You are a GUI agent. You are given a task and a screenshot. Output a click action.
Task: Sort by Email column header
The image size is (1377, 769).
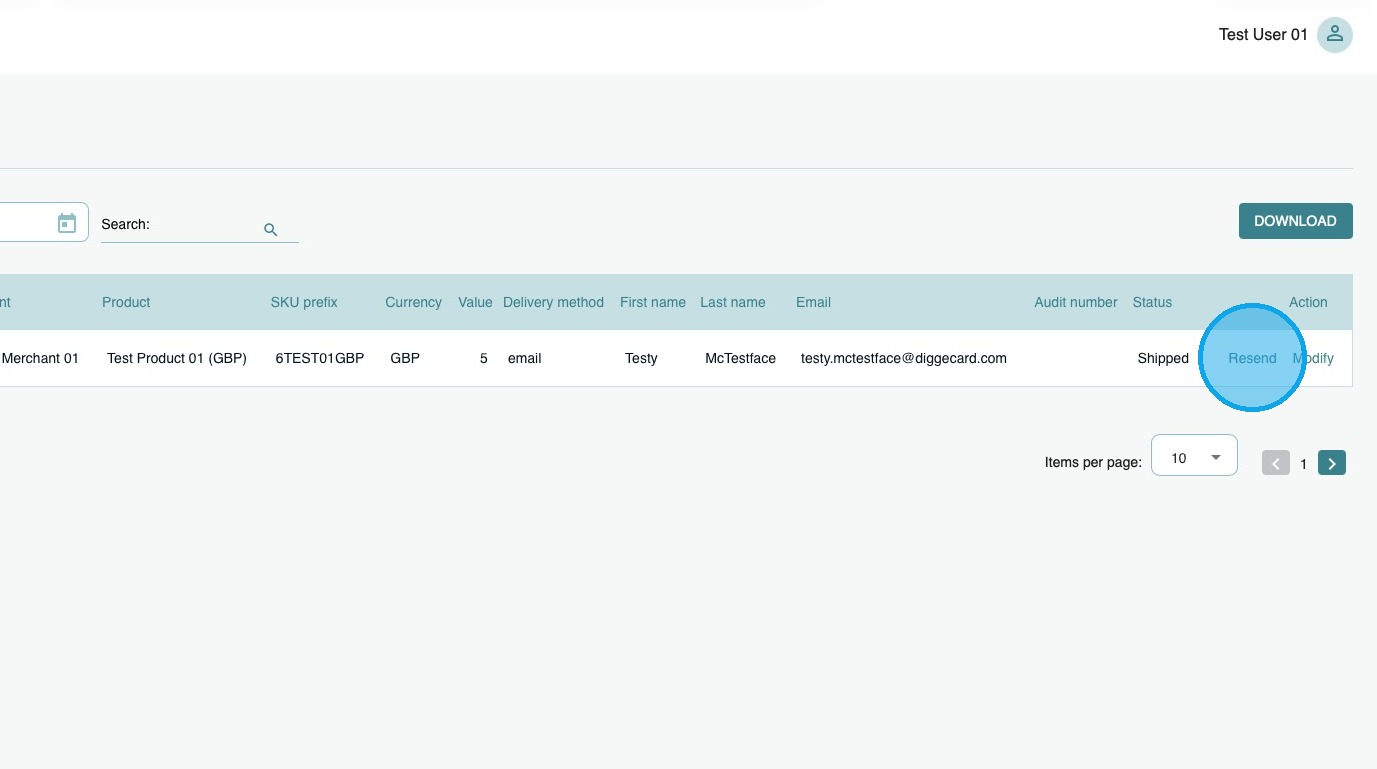tap(813, 302)
